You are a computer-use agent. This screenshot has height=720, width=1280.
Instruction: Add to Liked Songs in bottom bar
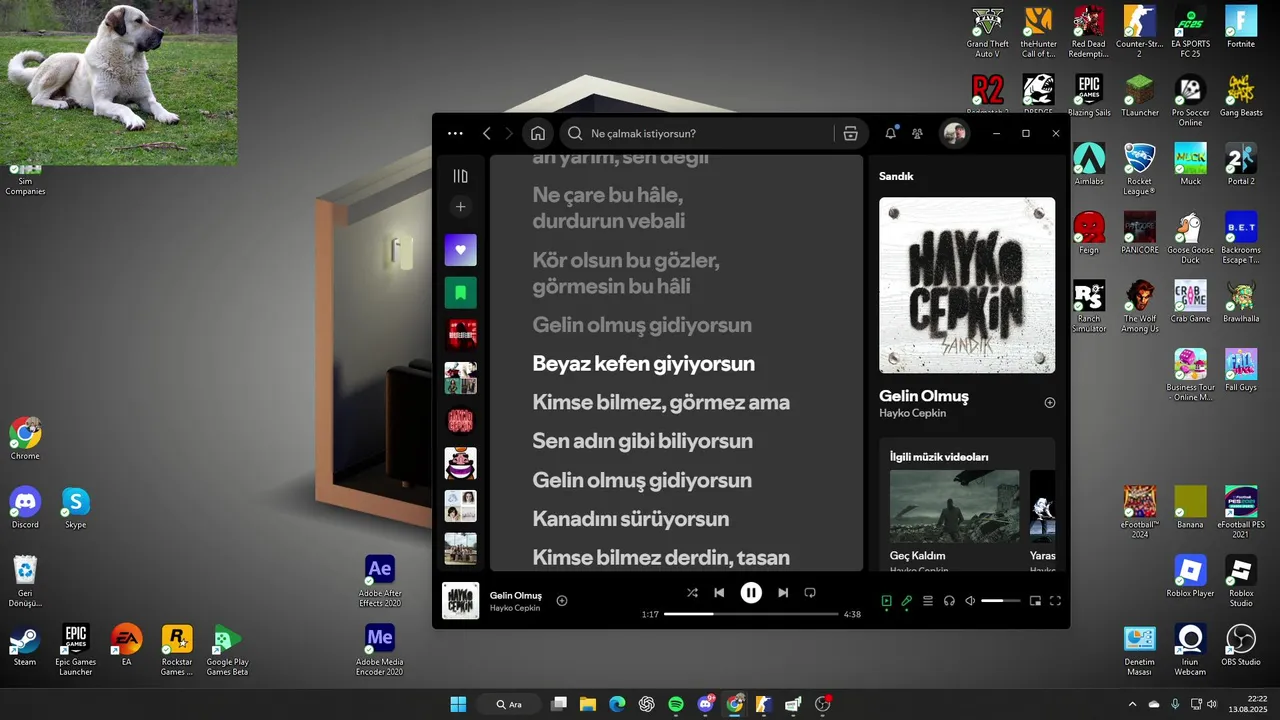[x=562, y=600]
